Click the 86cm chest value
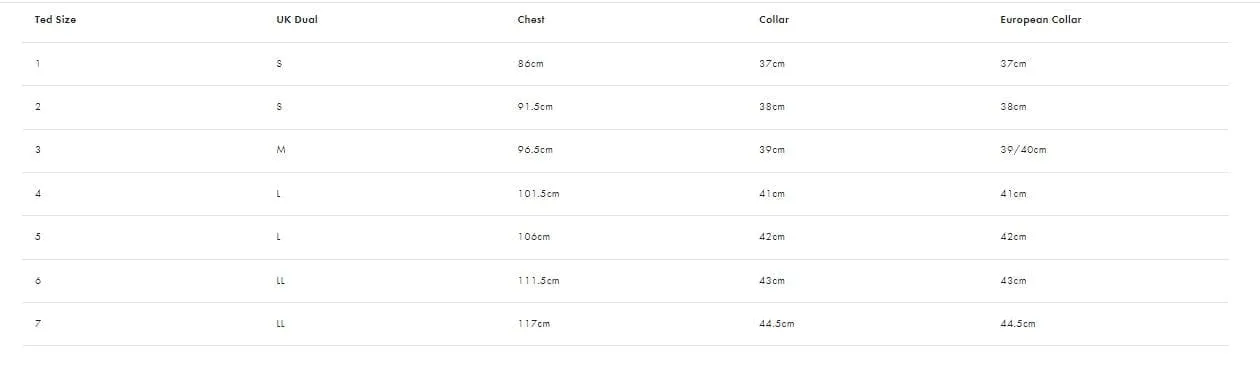 pyautogui.click(x=531, y=64)
